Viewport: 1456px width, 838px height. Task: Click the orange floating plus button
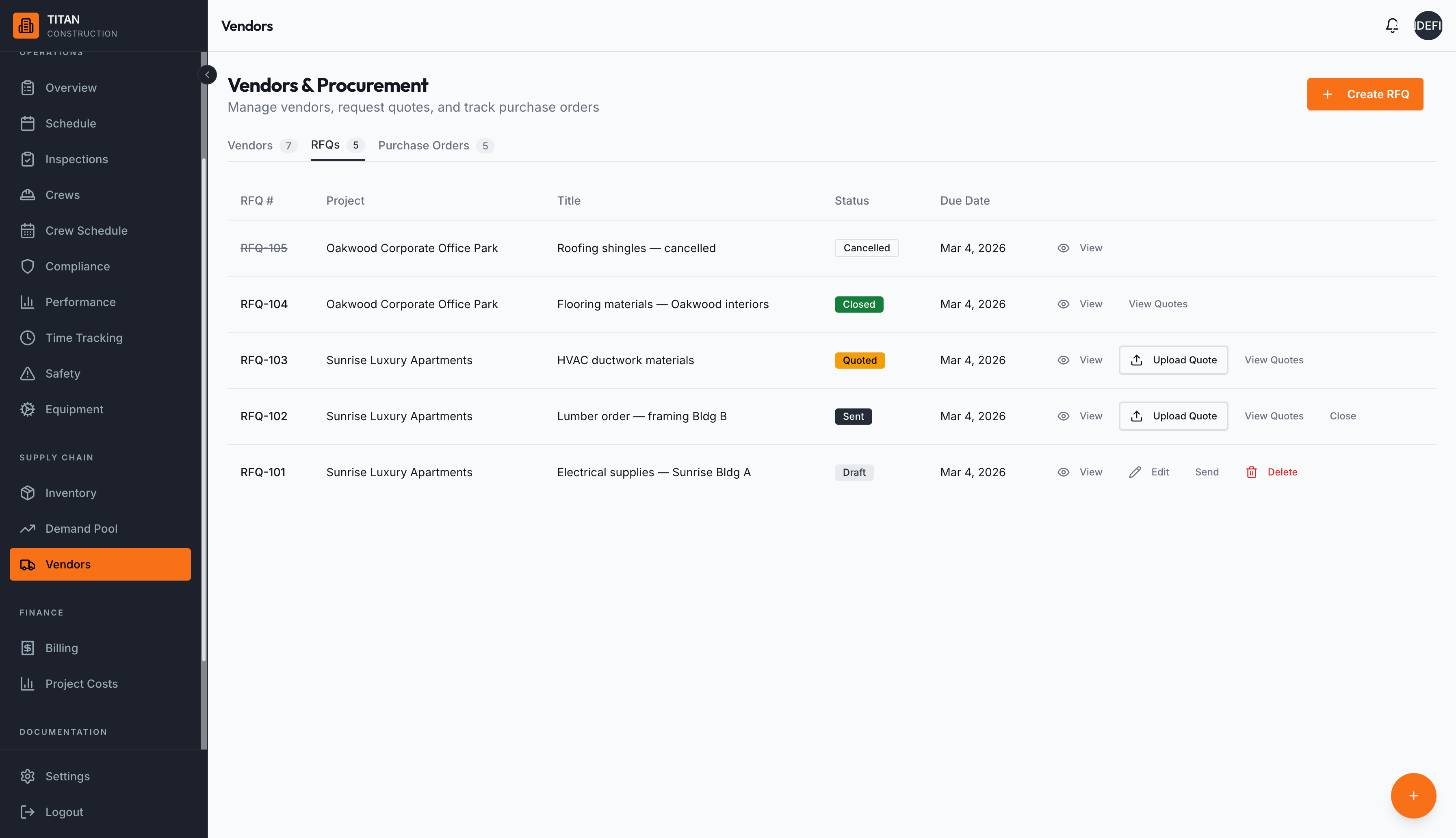coord(1413,795)
